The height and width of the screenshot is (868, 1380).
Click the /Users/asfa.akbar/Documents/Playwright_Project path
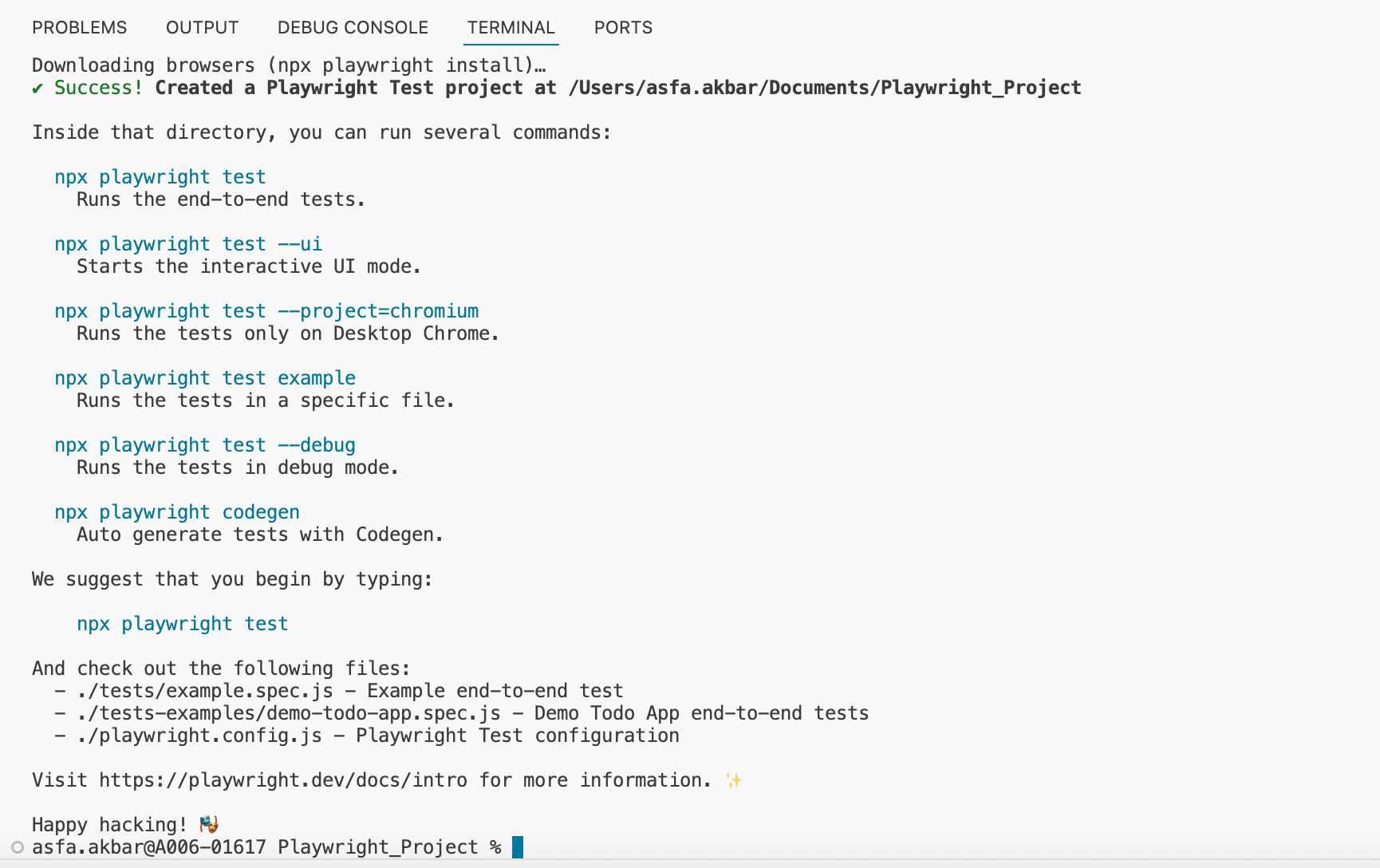825,88
